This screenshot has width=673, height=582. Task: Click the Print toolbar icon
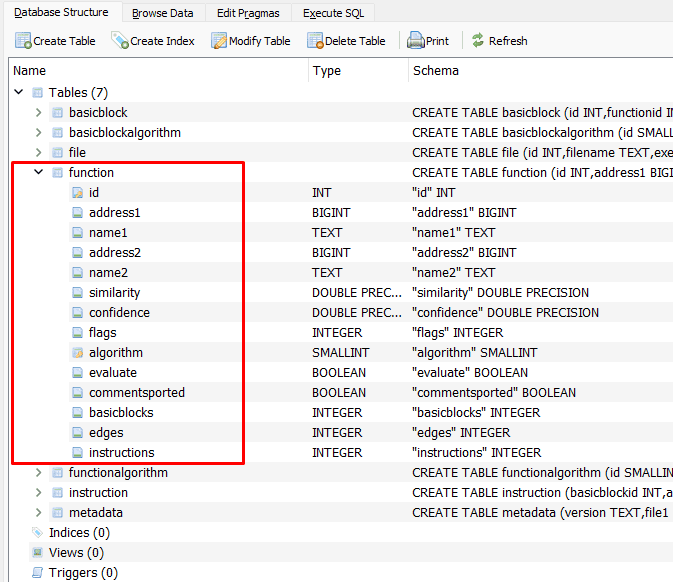[x=415, y=41]
